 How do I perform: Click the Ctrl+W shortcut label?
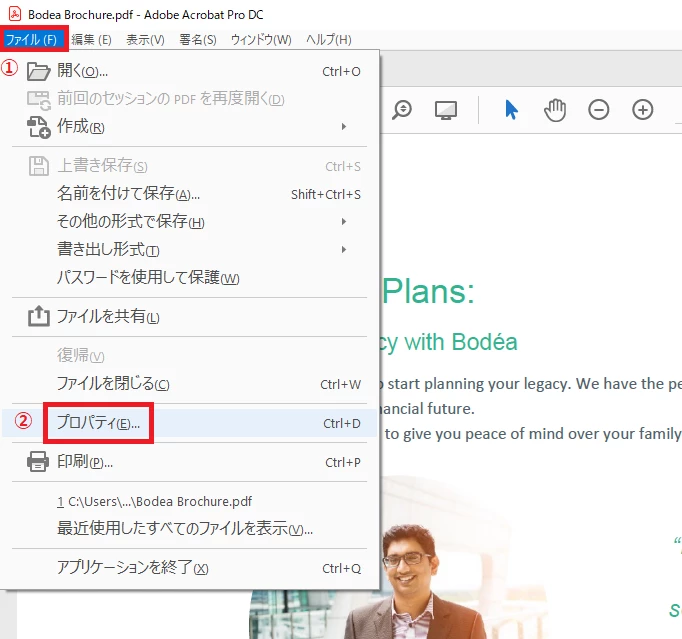(341, 385)
